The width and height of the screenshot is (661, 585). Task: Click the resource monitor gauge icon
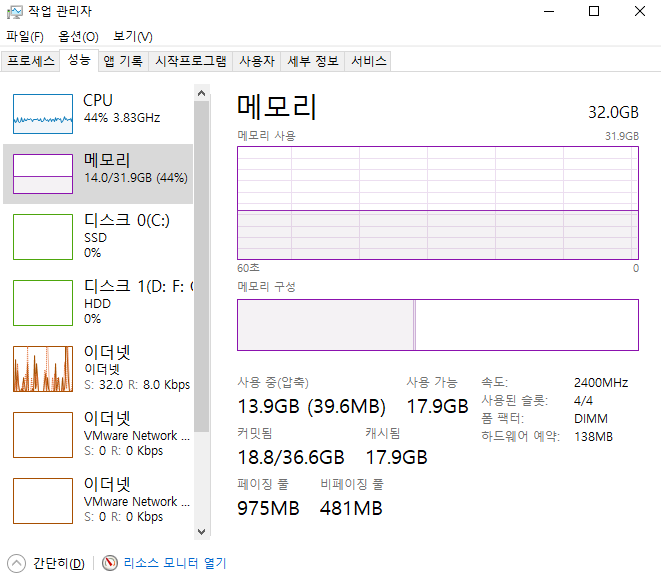(110, 563)
